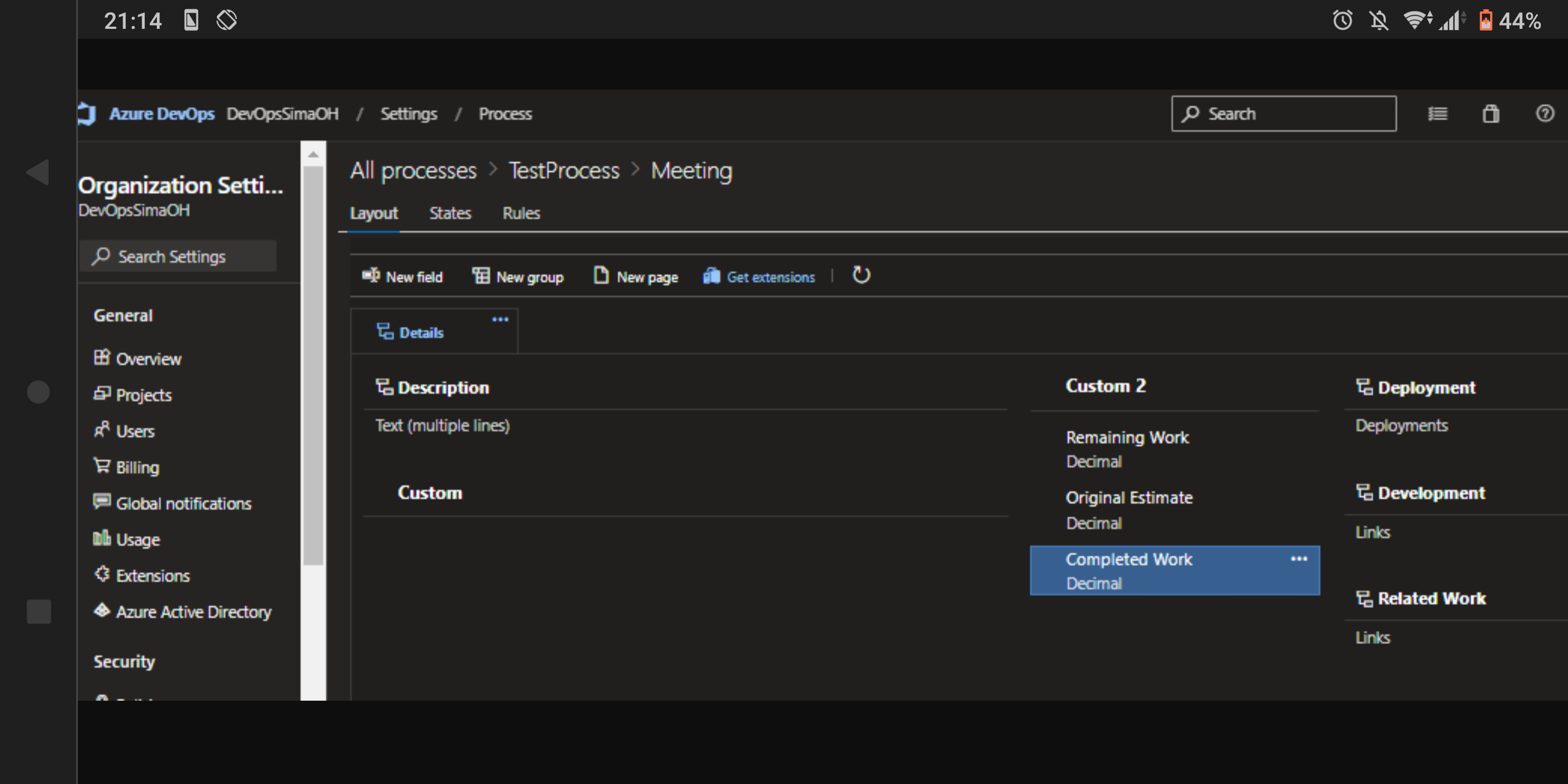Click the New page icon
Image resolution: width=1568 pixels, height=784 pixels.
coord(601,275)
